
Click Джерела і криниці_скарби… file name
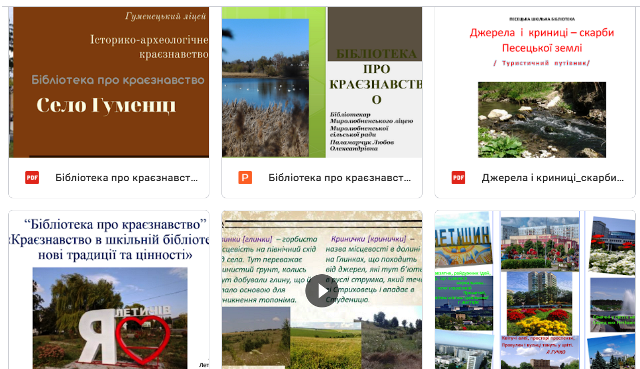point(553,178)
